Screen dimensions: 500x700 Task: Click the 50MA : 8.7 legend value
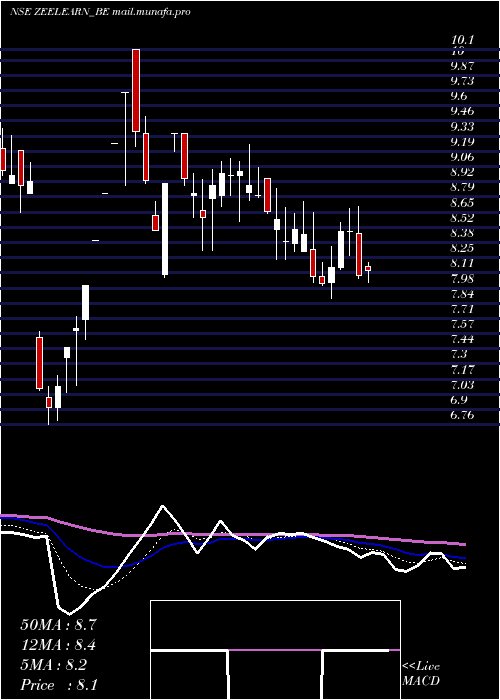[58, 625]
